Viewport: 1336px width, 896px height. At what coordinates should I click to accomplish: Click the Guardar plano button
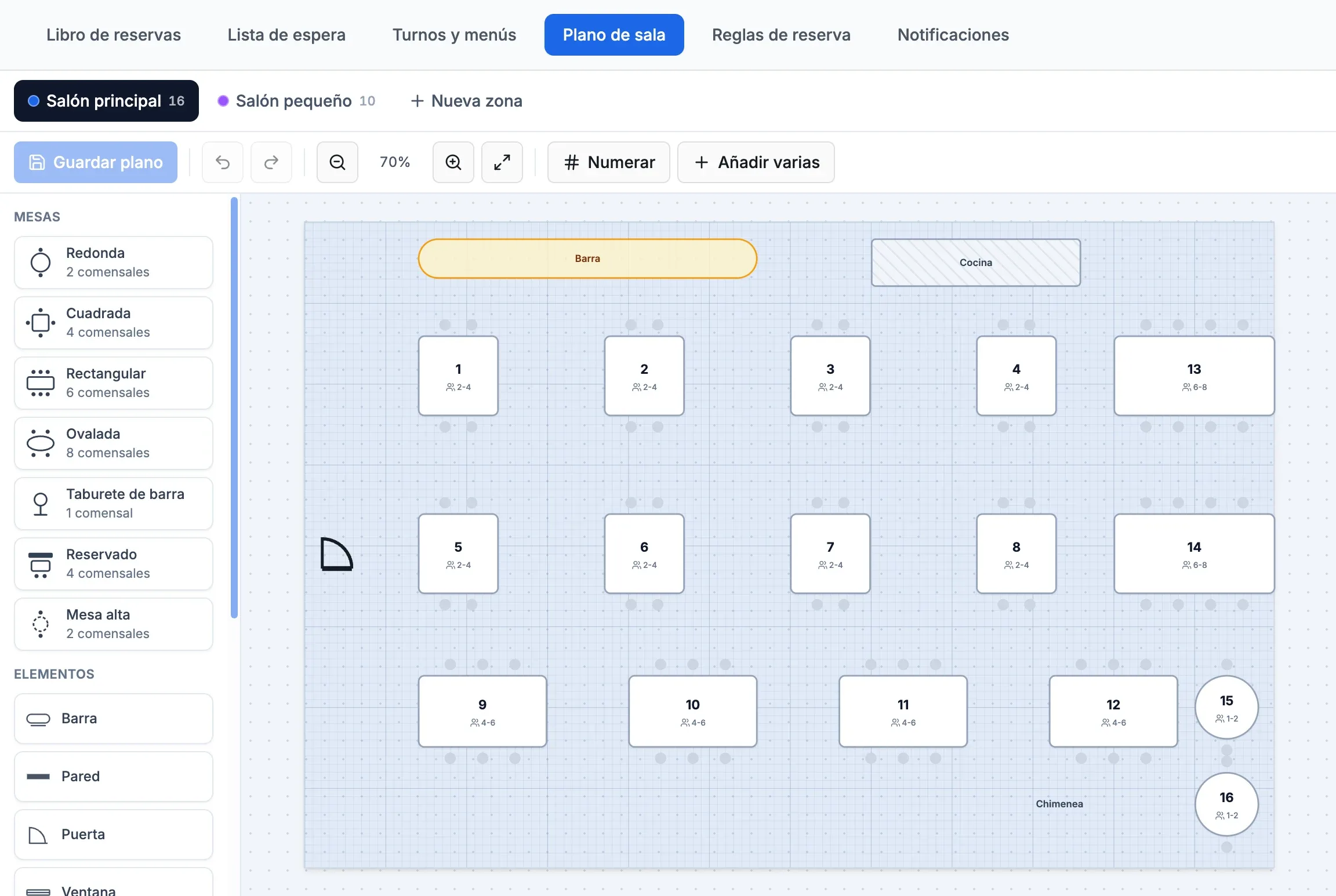(96, 162)
